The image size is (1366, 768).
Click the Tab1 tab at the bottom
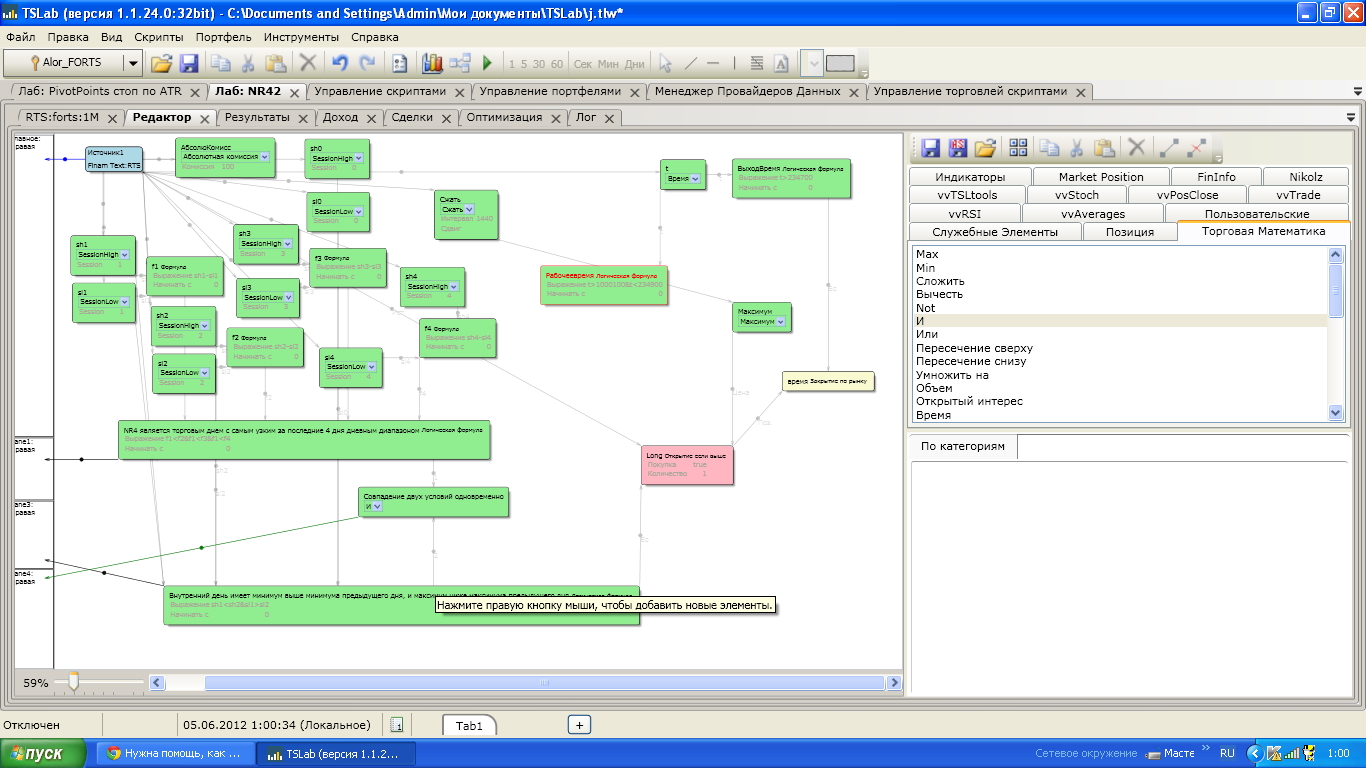[x=469, y=725]
